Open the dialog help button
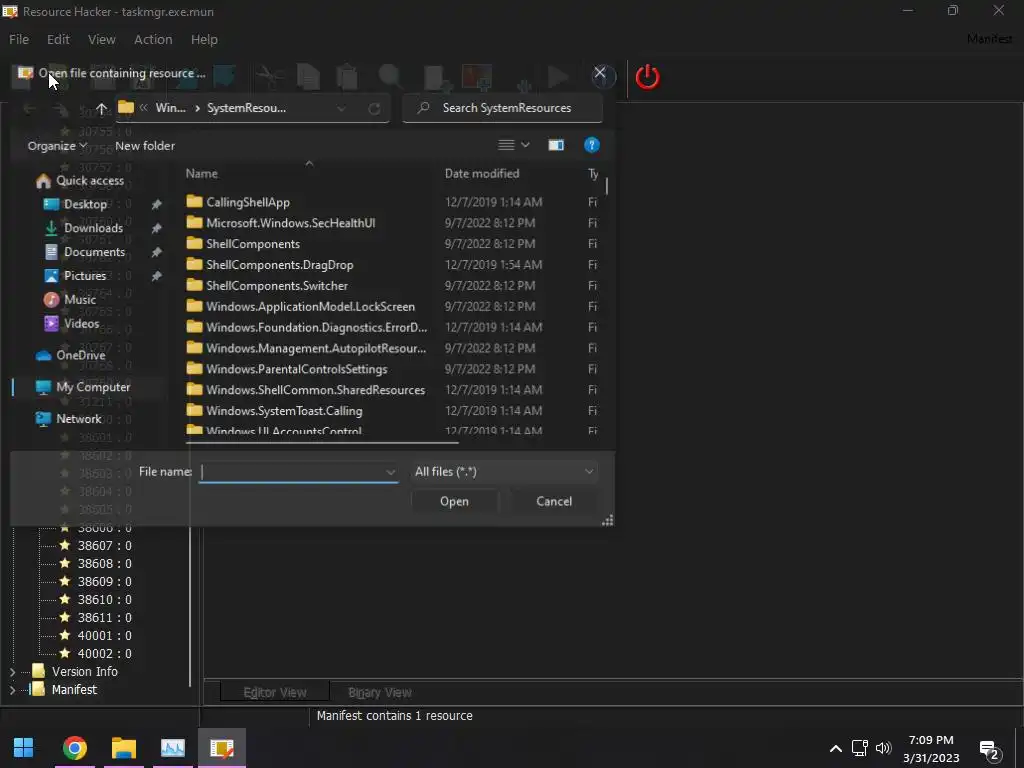Viewport: 1024px width, 768px height. point(591,145)
